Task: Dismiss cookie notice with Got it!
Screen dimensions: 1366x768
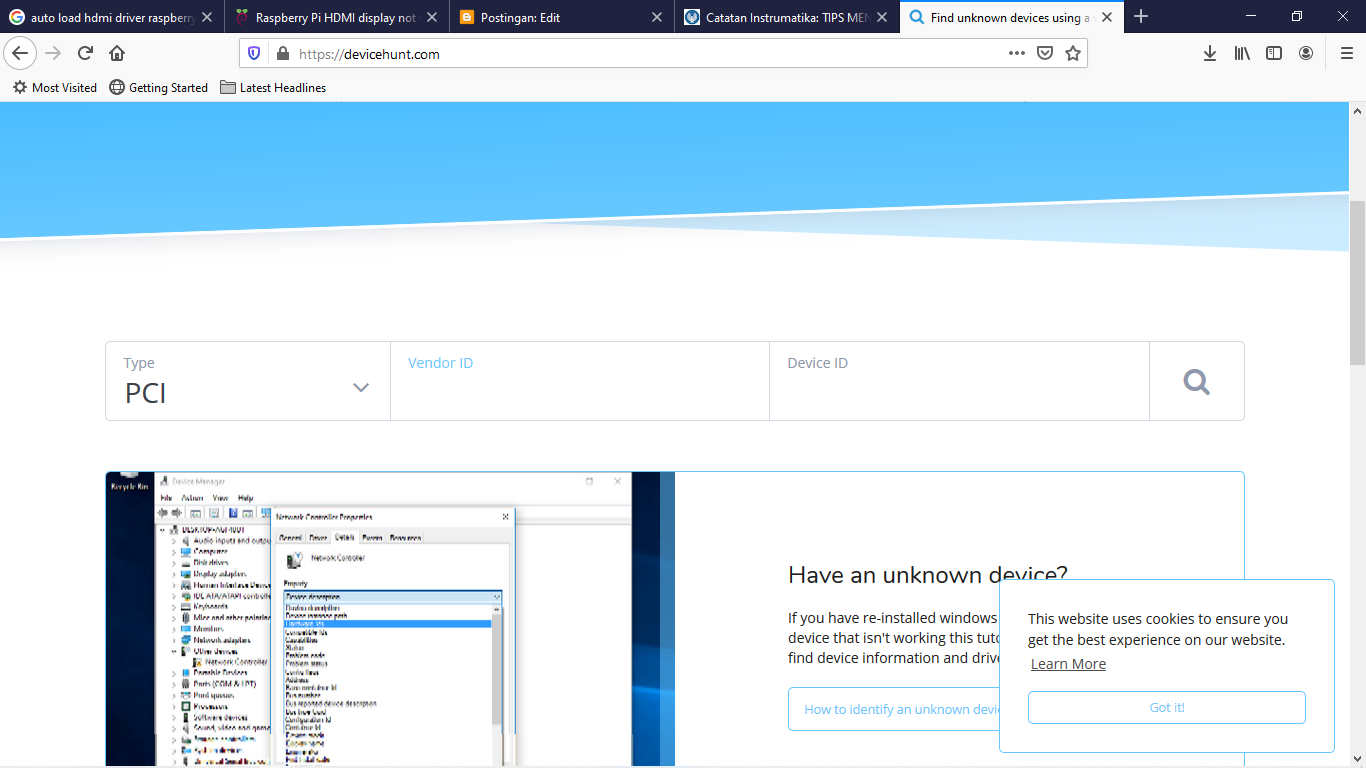Action: [x=1167, y=707]
